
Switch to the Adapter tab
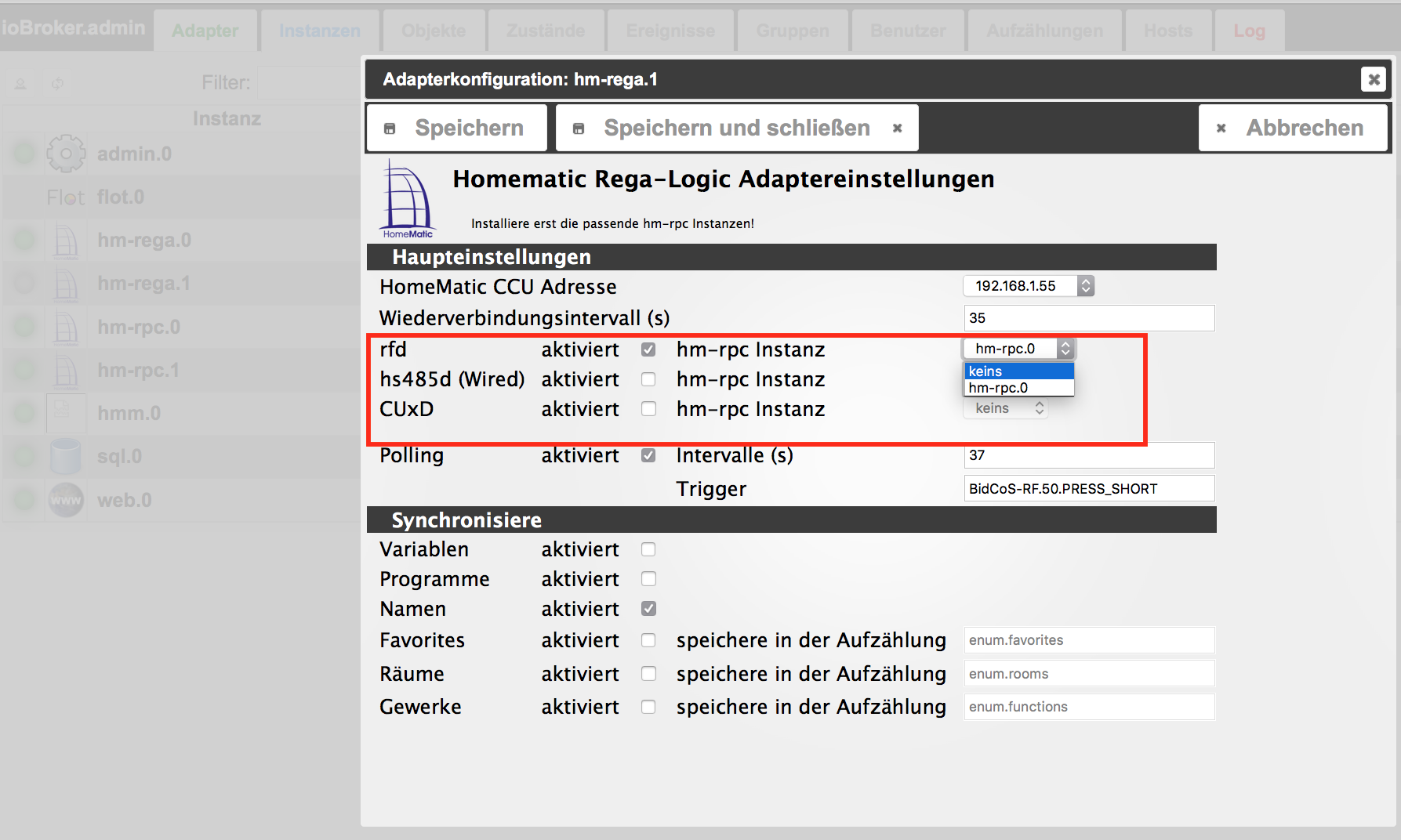tap(205, 31)
